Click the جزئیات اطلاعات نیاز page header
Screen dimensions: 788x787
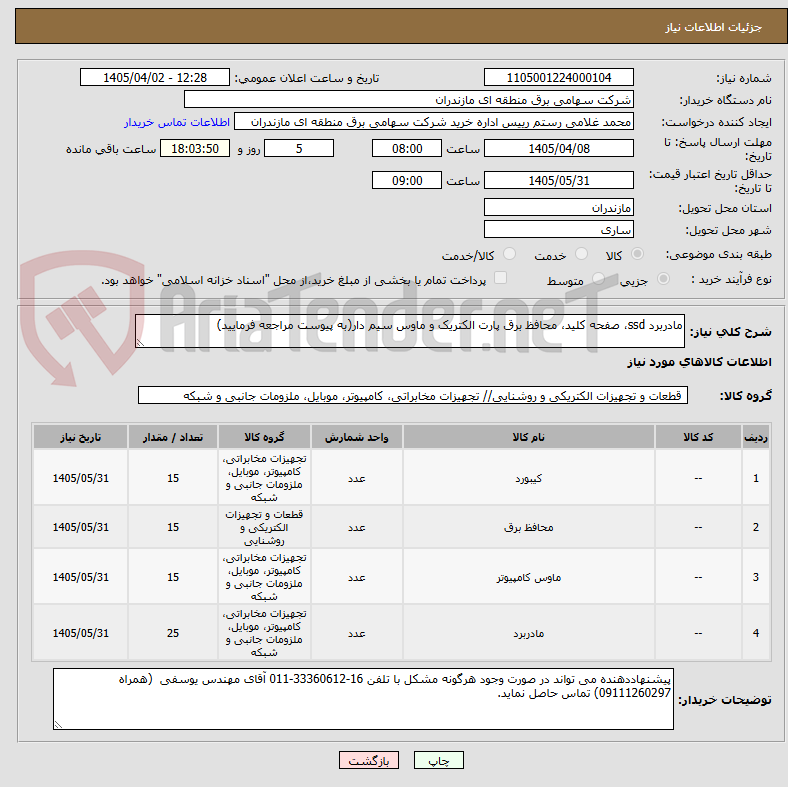713,27
